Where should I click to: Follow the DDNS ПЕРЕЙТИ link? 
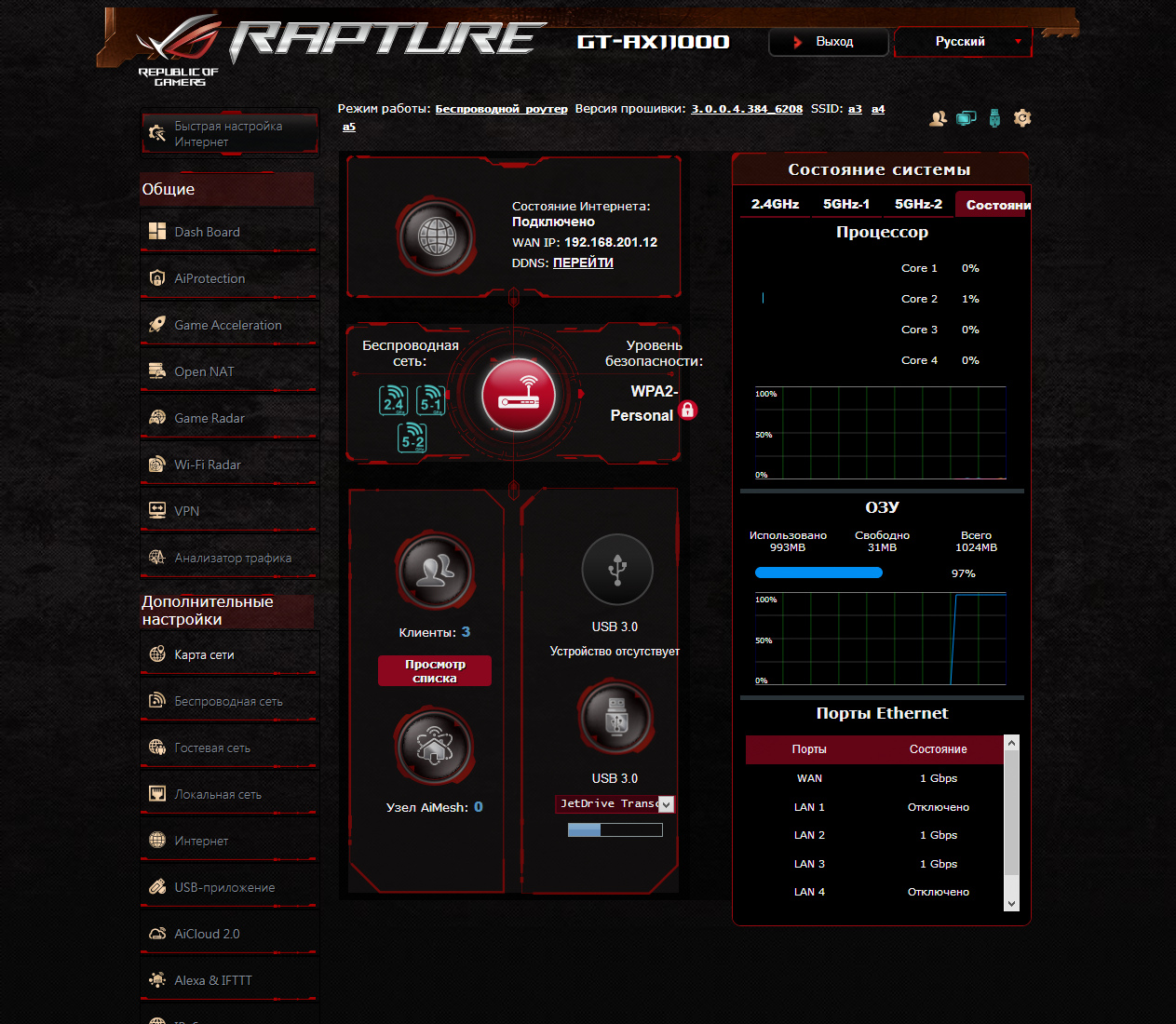point(583,263)
